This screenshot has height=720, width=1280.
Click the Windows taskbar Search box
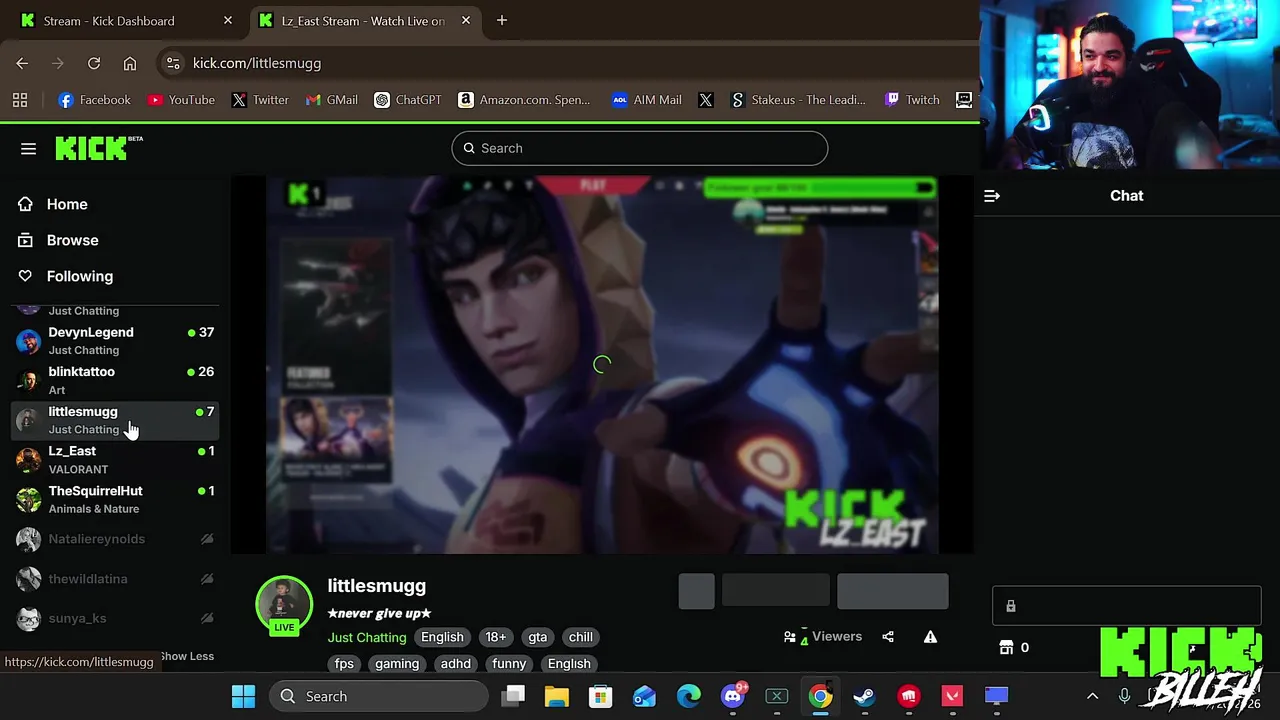click(x=379, y=696)
